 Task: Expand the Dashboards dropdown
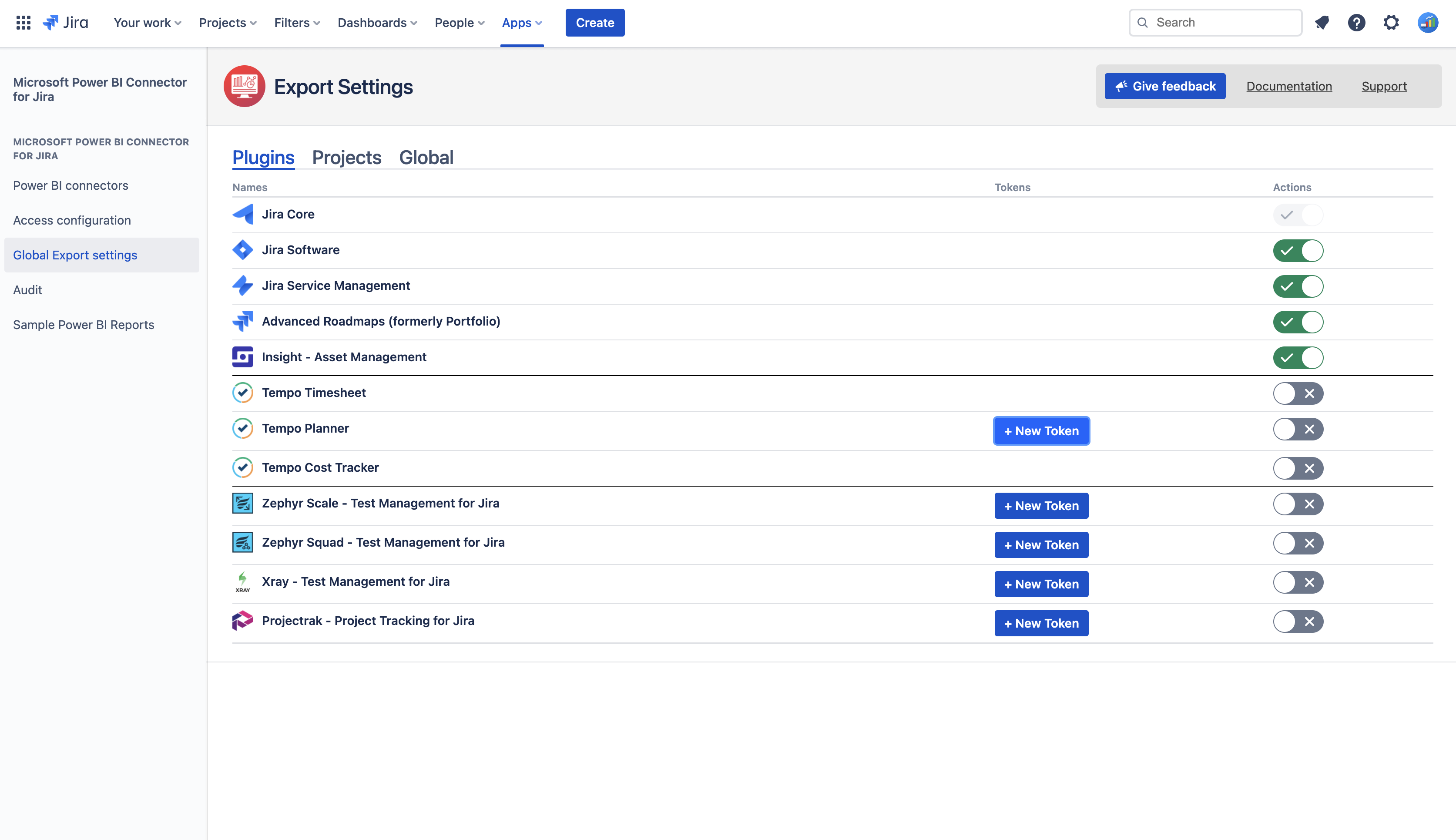pos(377,23)
